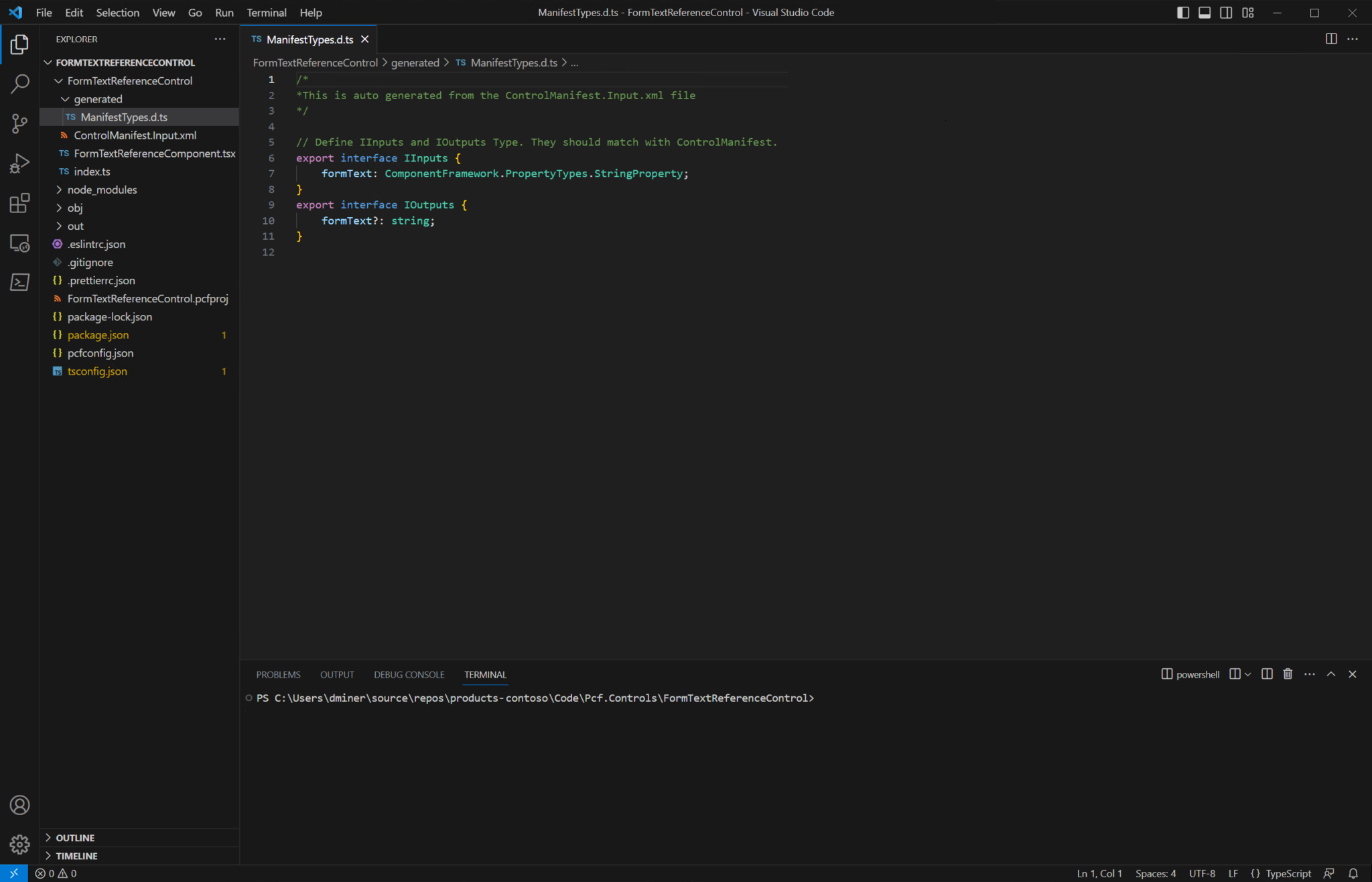1372x882 pixels.
Task: Open the Run and Debug view
Action: tap(19, 163)
